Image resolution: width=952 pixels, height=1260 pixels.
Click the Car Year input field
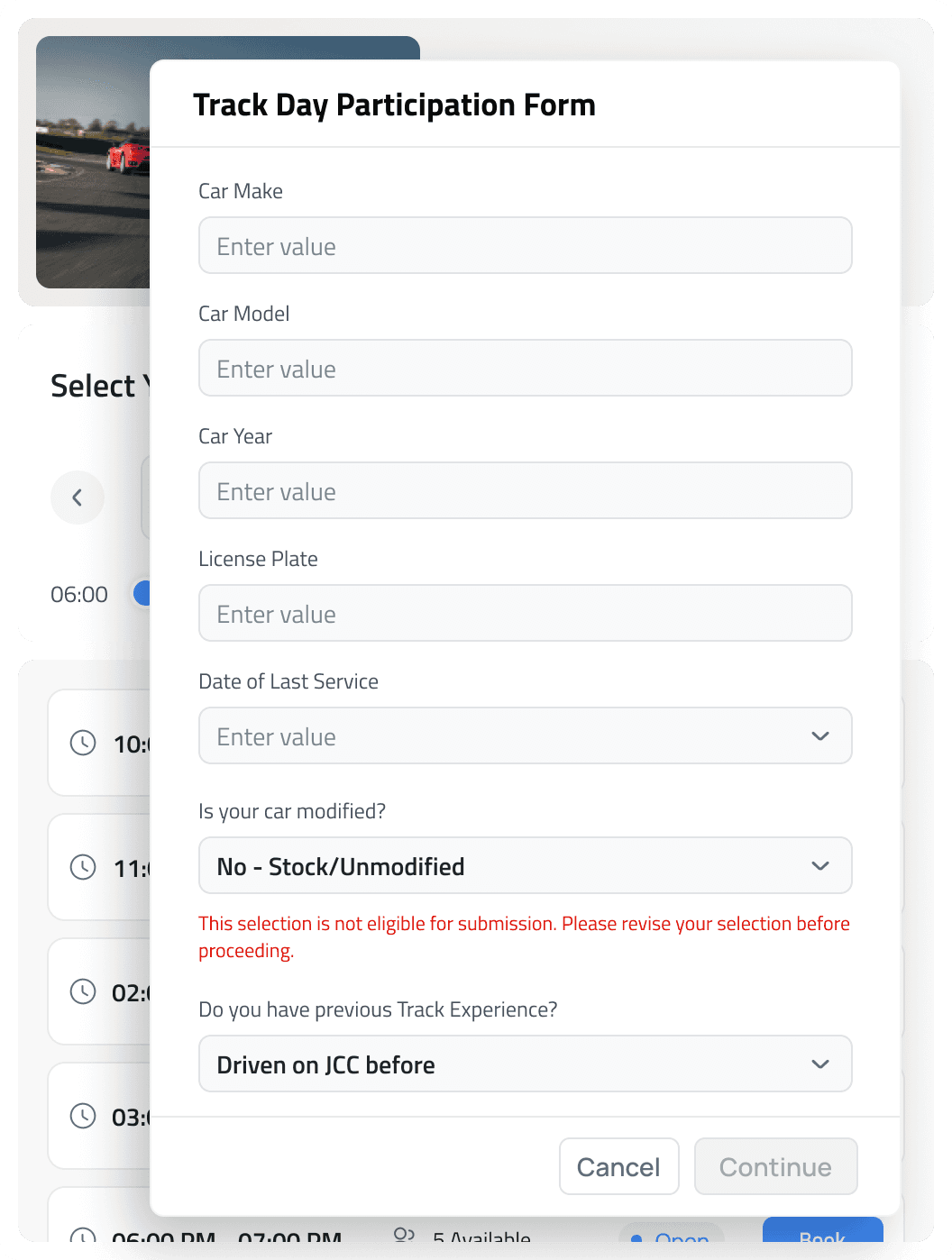tap(526, 490)
